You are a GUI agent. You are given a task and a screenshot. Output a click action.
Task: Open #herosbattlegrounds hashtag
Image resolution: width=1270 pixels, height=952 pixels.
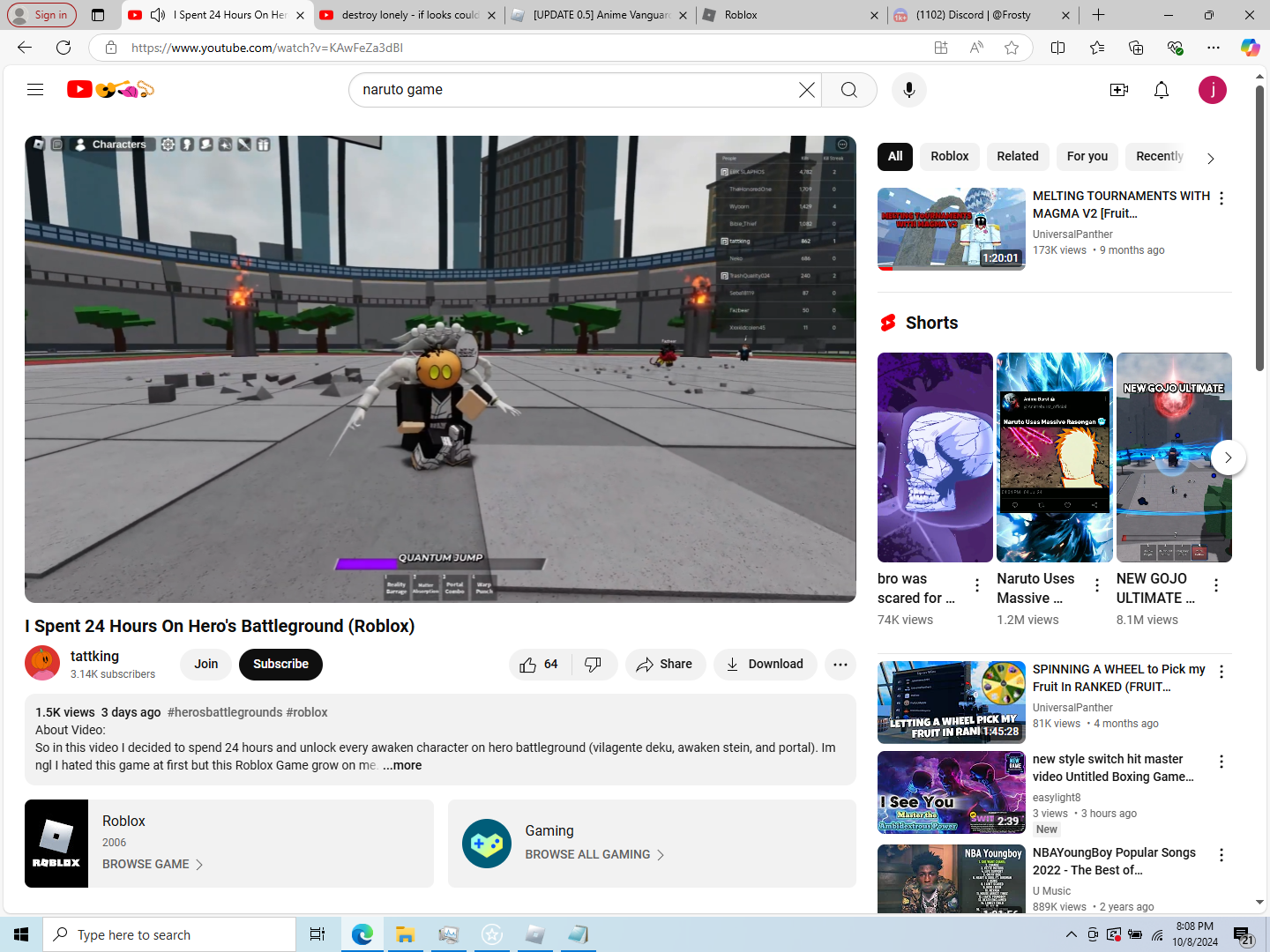[225, 712]
